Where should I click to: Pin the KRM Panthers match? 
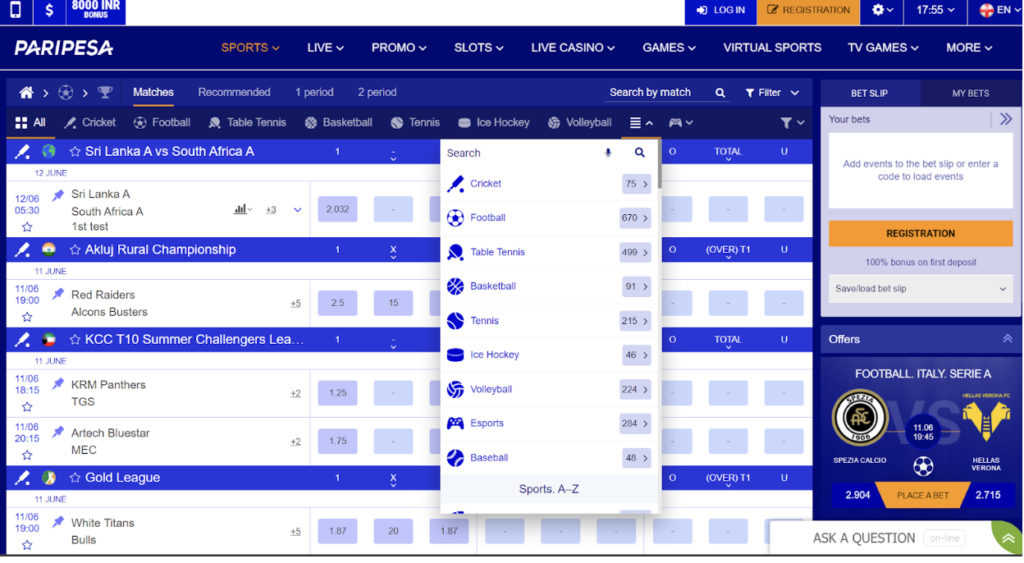coord(58,384)
